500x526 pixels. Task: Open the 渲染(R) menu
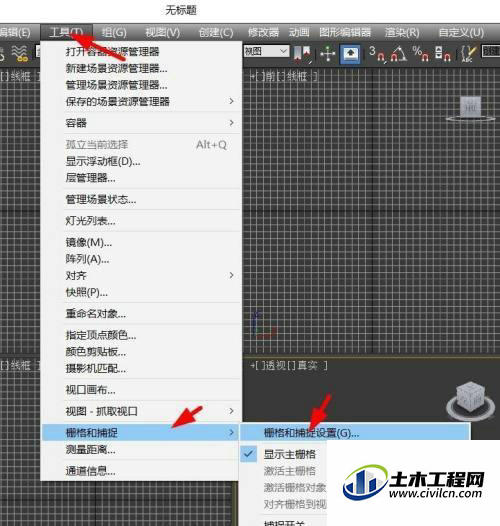coord(402,32)
